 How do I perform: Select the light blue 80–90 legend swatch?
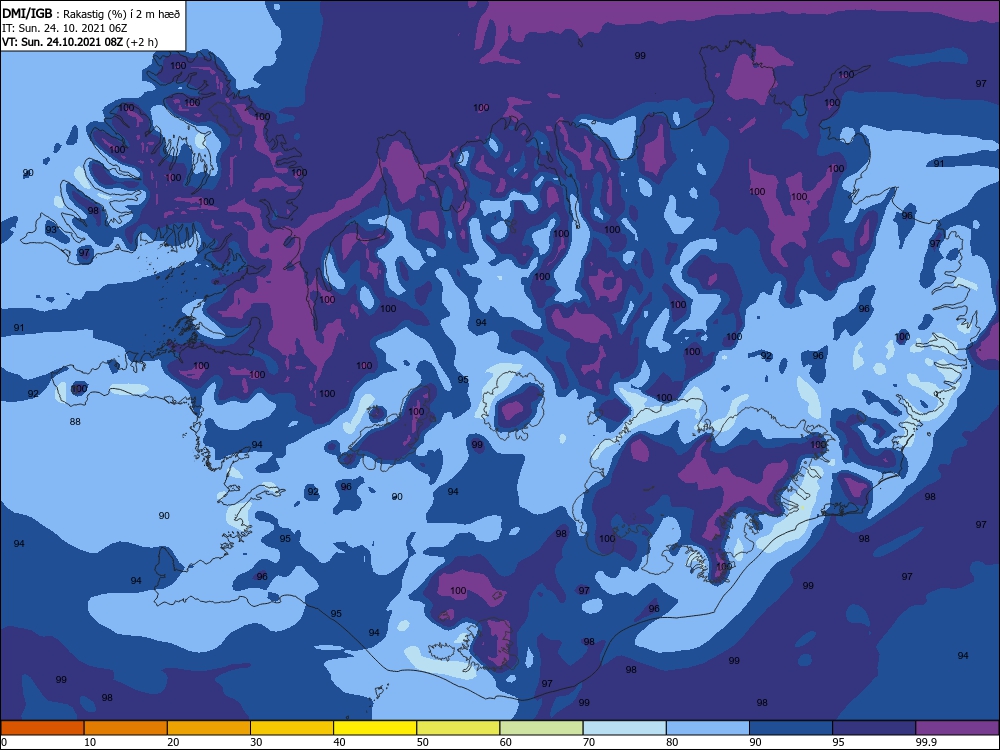[x=708, y=728]
